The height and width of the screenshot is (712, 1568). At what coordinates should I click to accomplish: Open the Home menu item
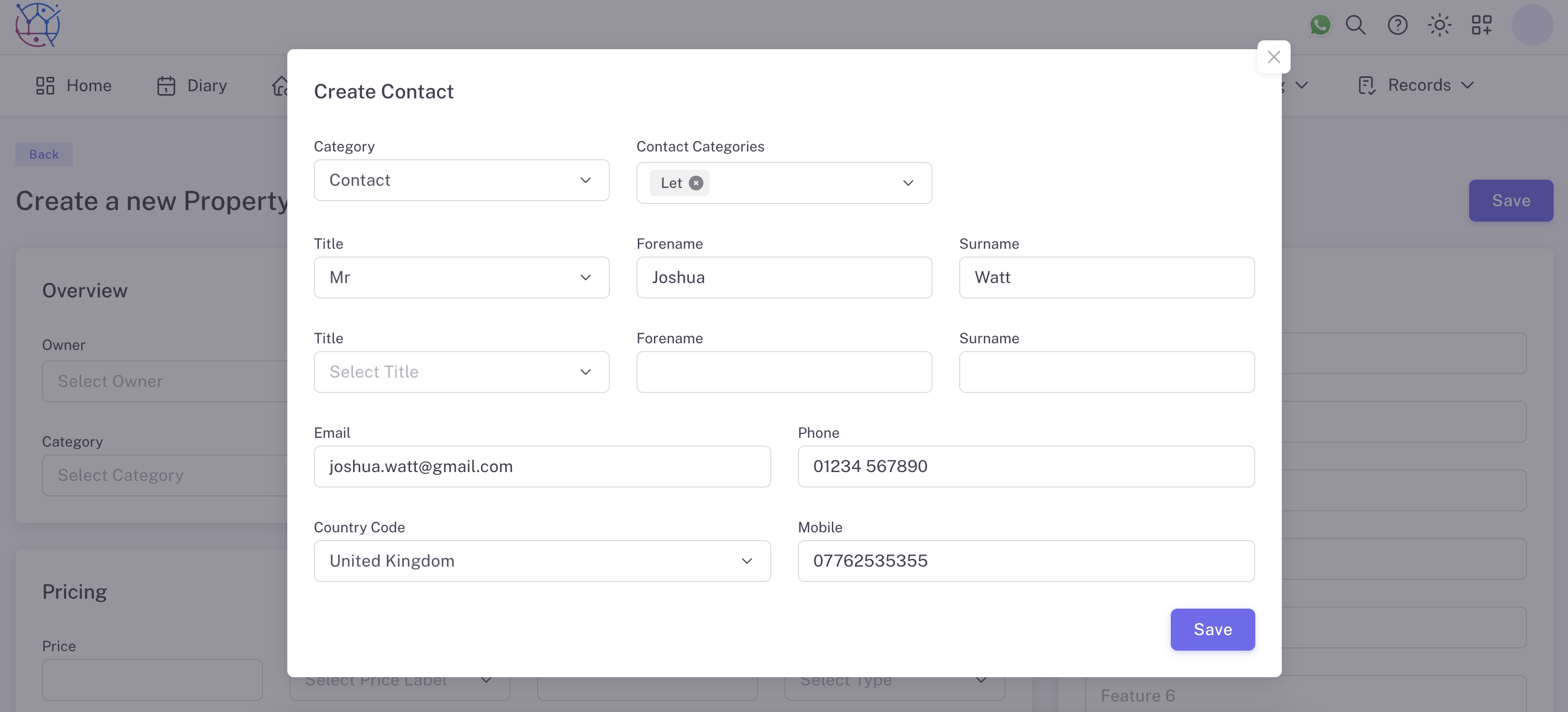point(73,85)
